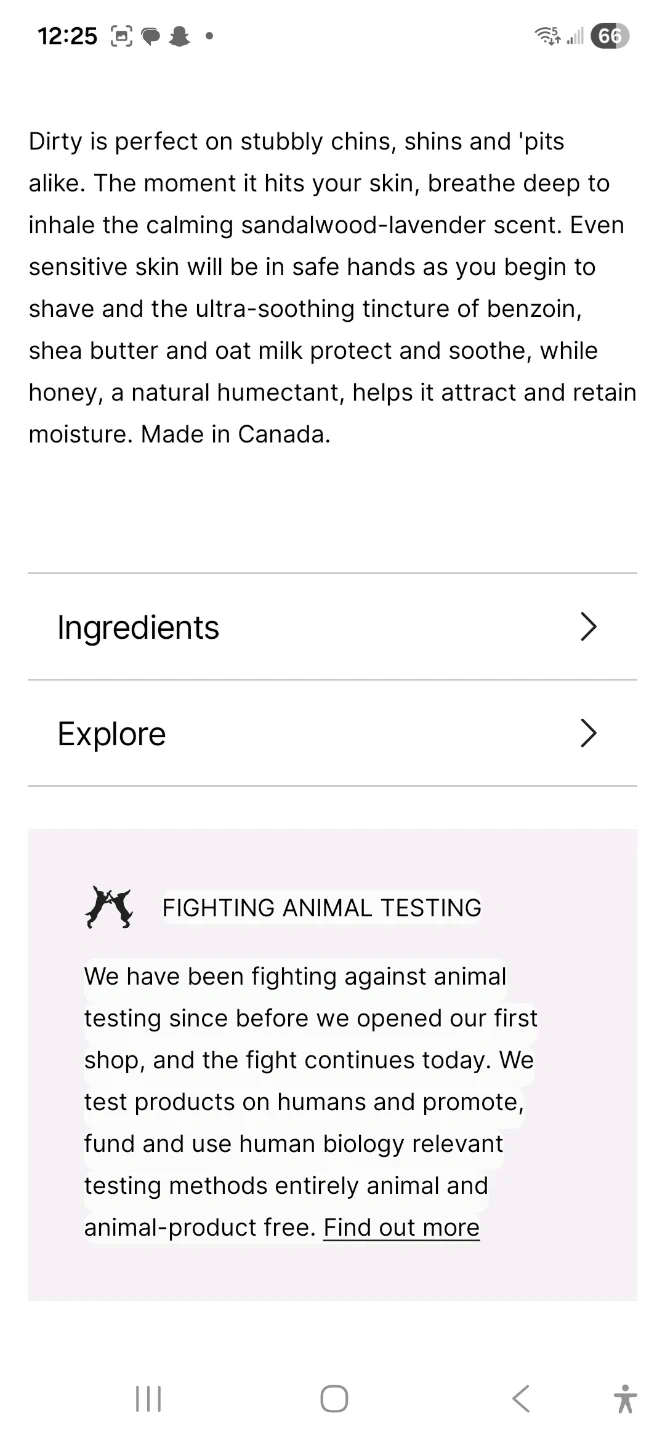Expand the Explore section arrow
The image size is (665, 1440).
[x=588, y=734]
